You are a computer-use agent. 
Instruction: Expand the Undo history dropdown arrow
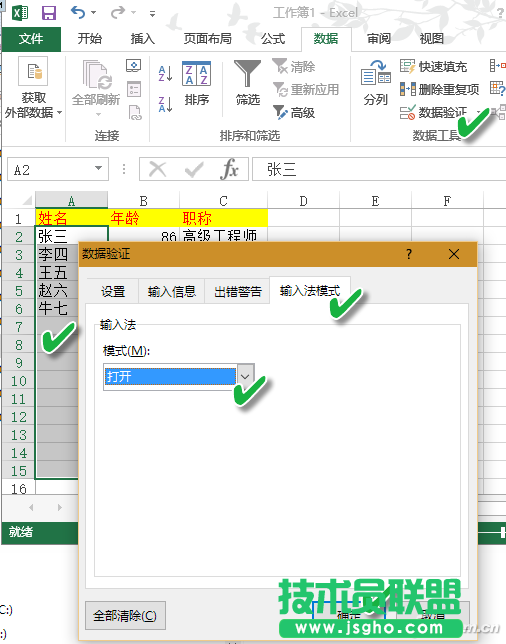pyautogui.click(x=94, y=13)
